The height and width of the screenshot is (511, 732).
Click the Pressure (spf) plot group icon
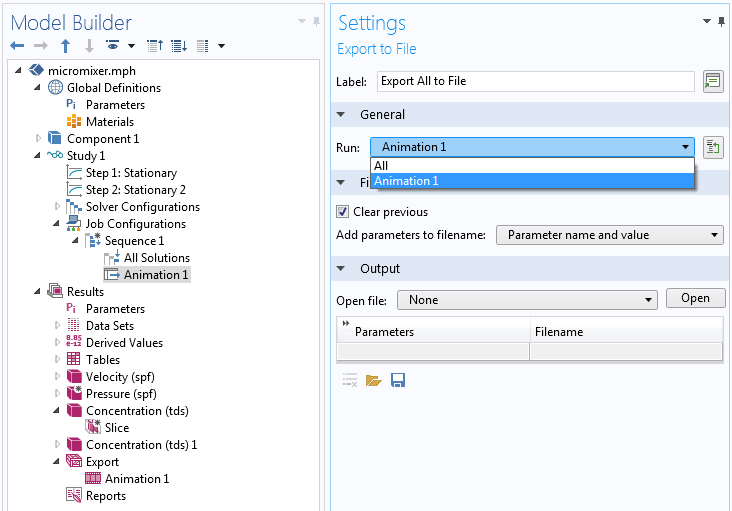74,393
